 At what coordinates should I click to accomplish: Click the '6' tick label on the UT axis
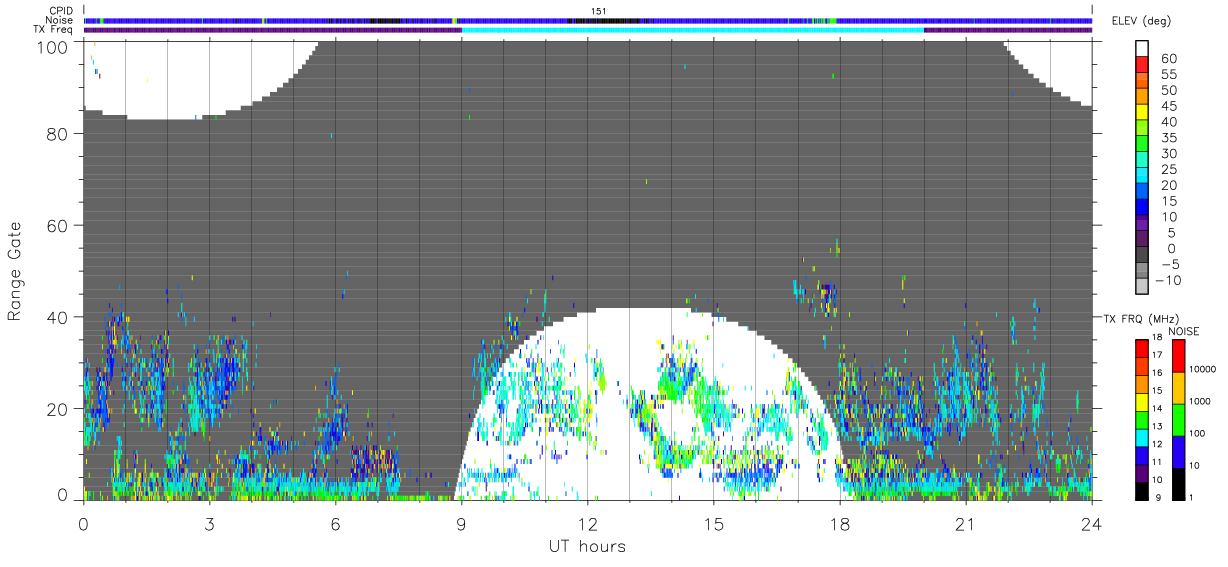coord(335,524)
